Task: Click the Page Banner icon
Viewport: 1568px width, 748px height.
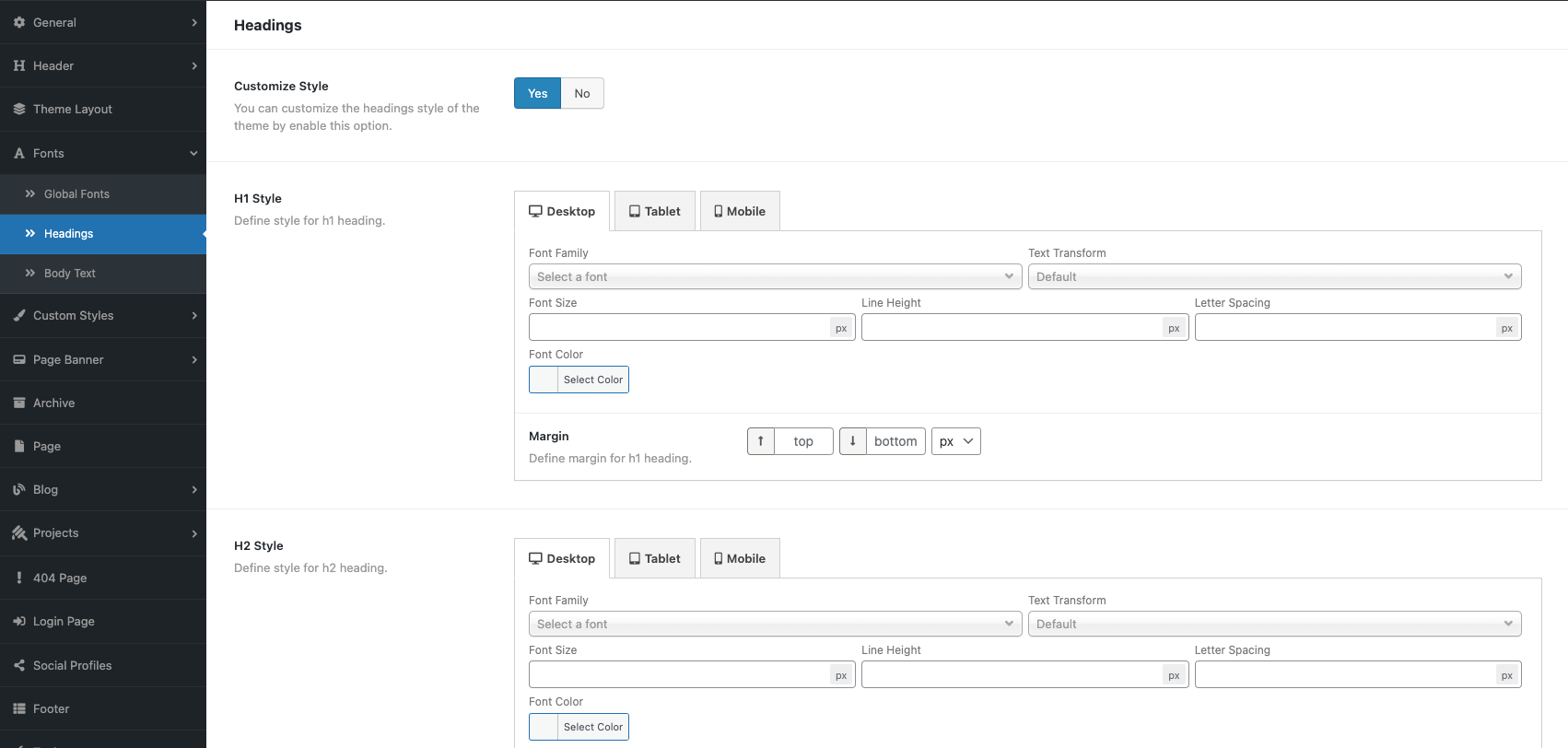Action: 19,359
